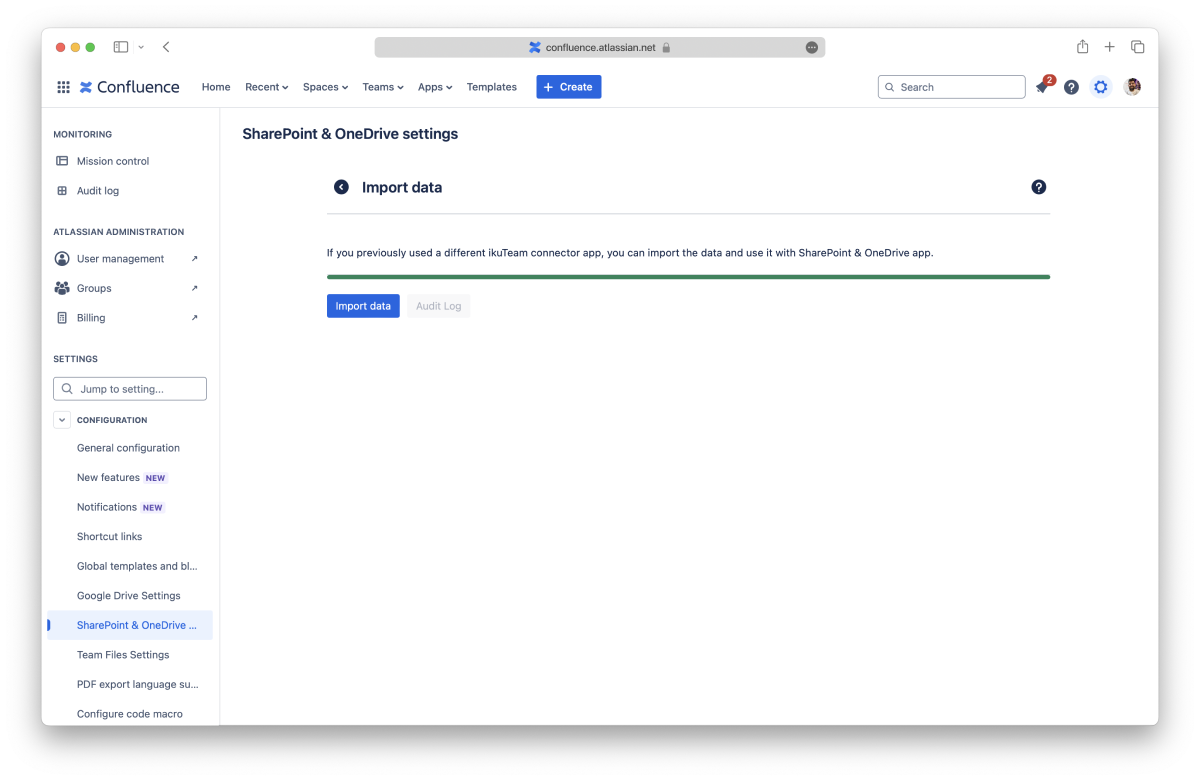Screen dimensions: 1200x781
Task: Click the help icon right of Import data
Action: (1039, 187)
